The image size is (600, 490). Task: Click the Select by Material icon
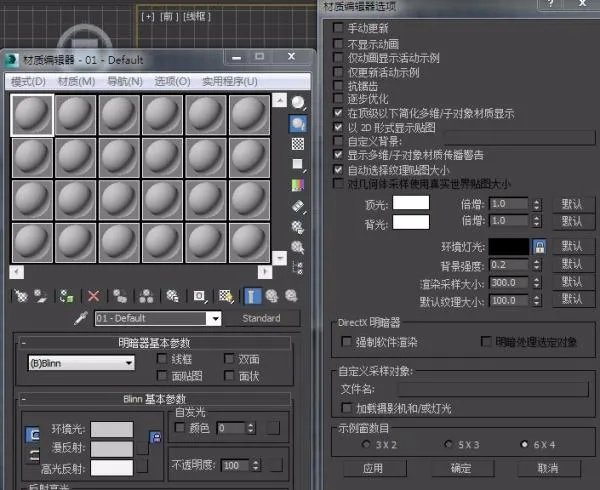point(298,247)
